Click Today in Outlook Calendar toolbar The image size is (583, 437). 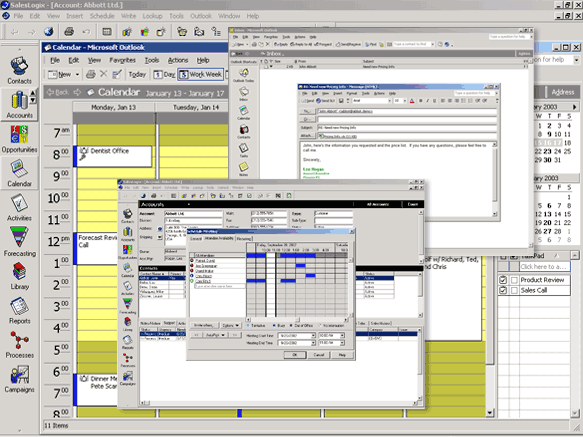(137, 74)
